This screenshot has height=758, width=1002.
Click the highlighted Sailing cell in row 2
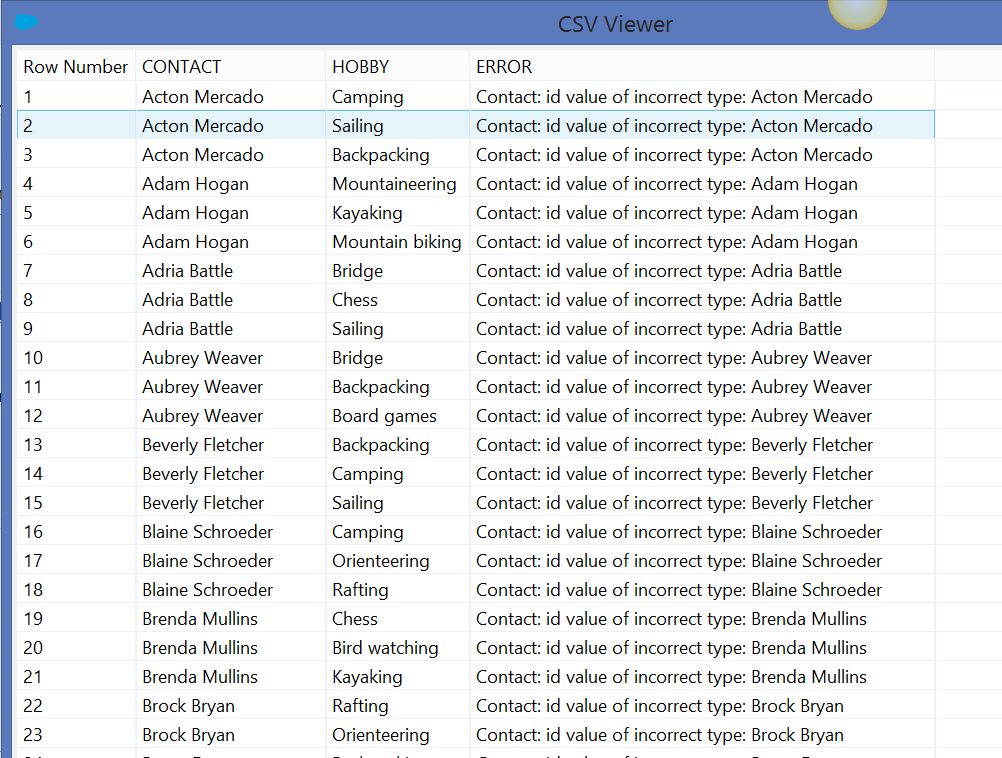357,126
